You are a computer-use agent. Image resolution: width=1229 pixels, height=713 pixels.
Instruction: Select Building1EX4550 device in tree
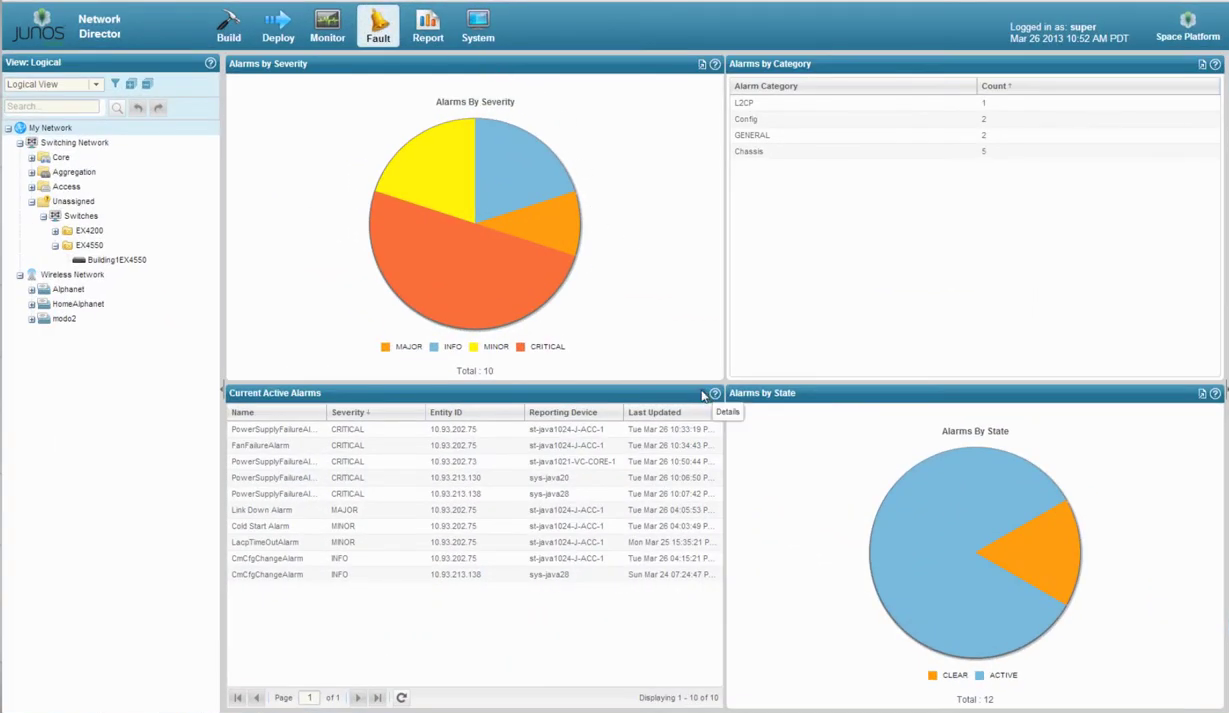pos(117,260)
